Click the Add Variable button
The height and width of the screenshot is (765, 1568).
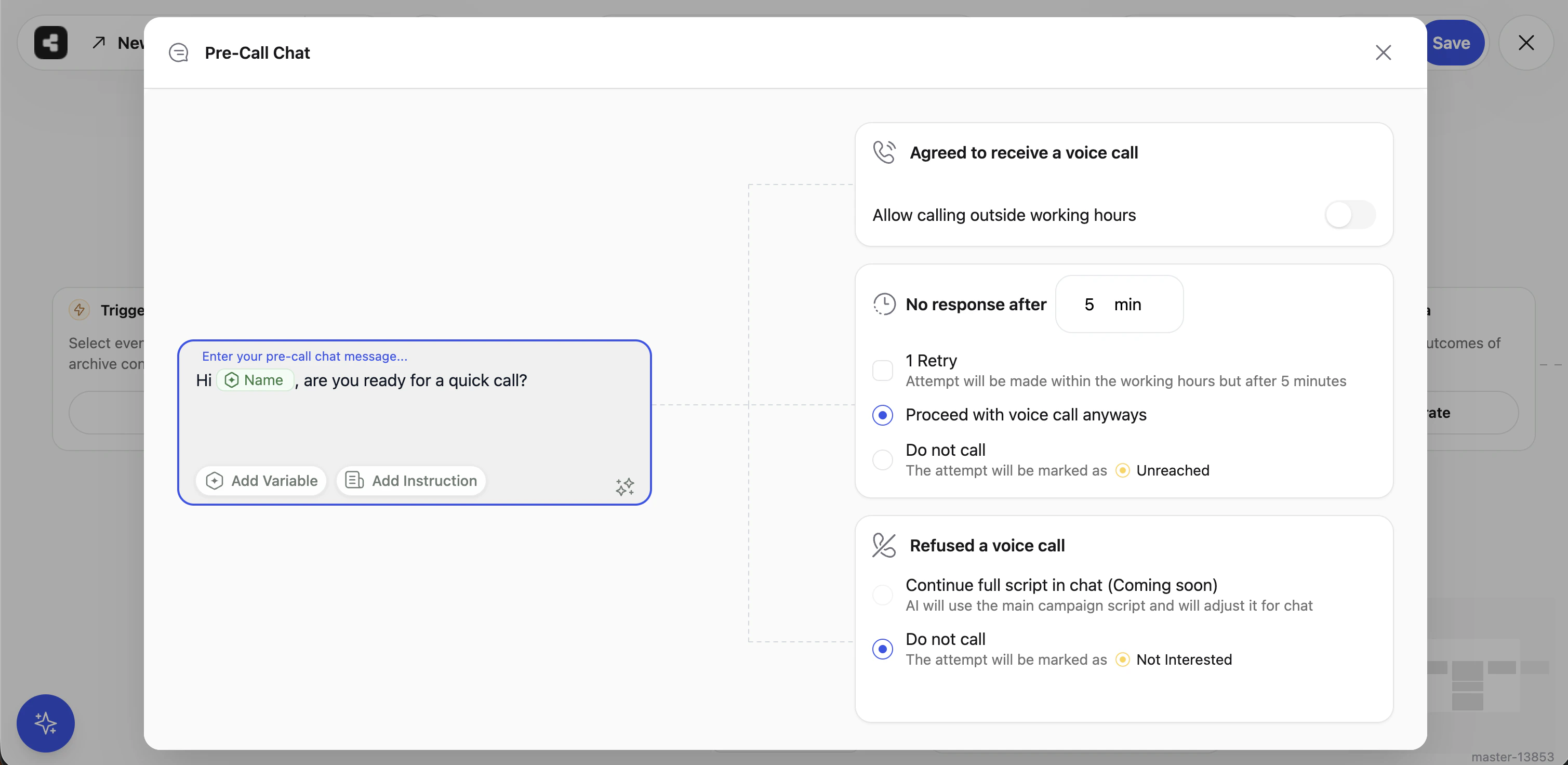click(x=260, y=481)
